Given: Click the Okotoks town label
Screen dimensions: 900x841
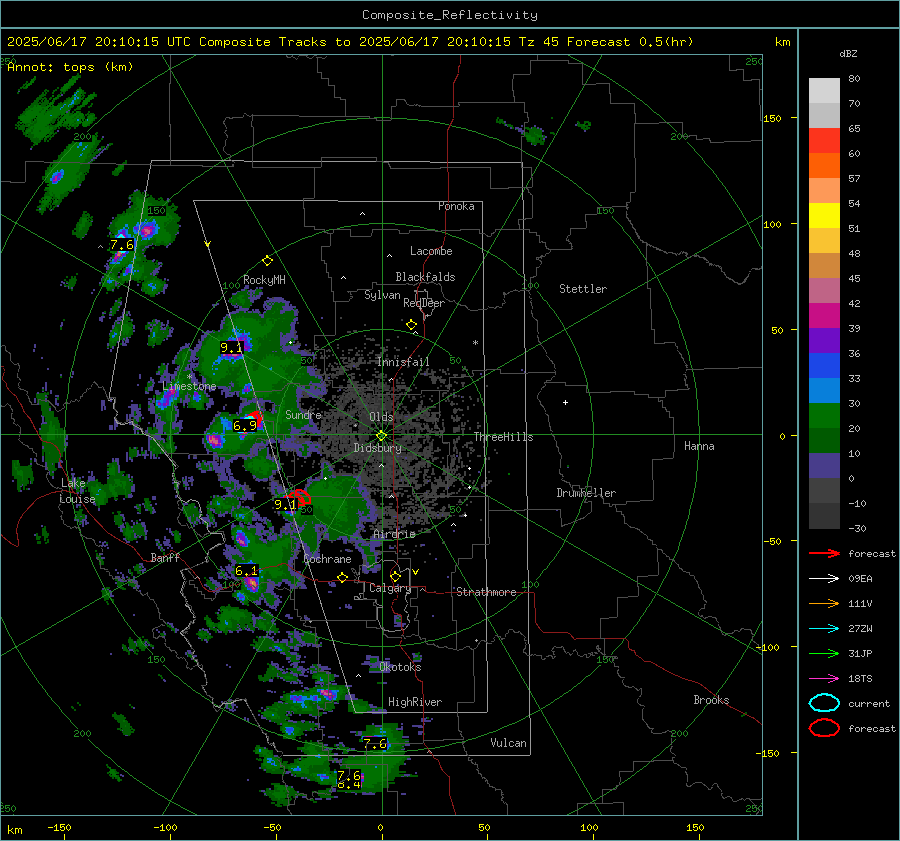Looking at the screenshot, I should pyautogui.click(x=400, y=667).
